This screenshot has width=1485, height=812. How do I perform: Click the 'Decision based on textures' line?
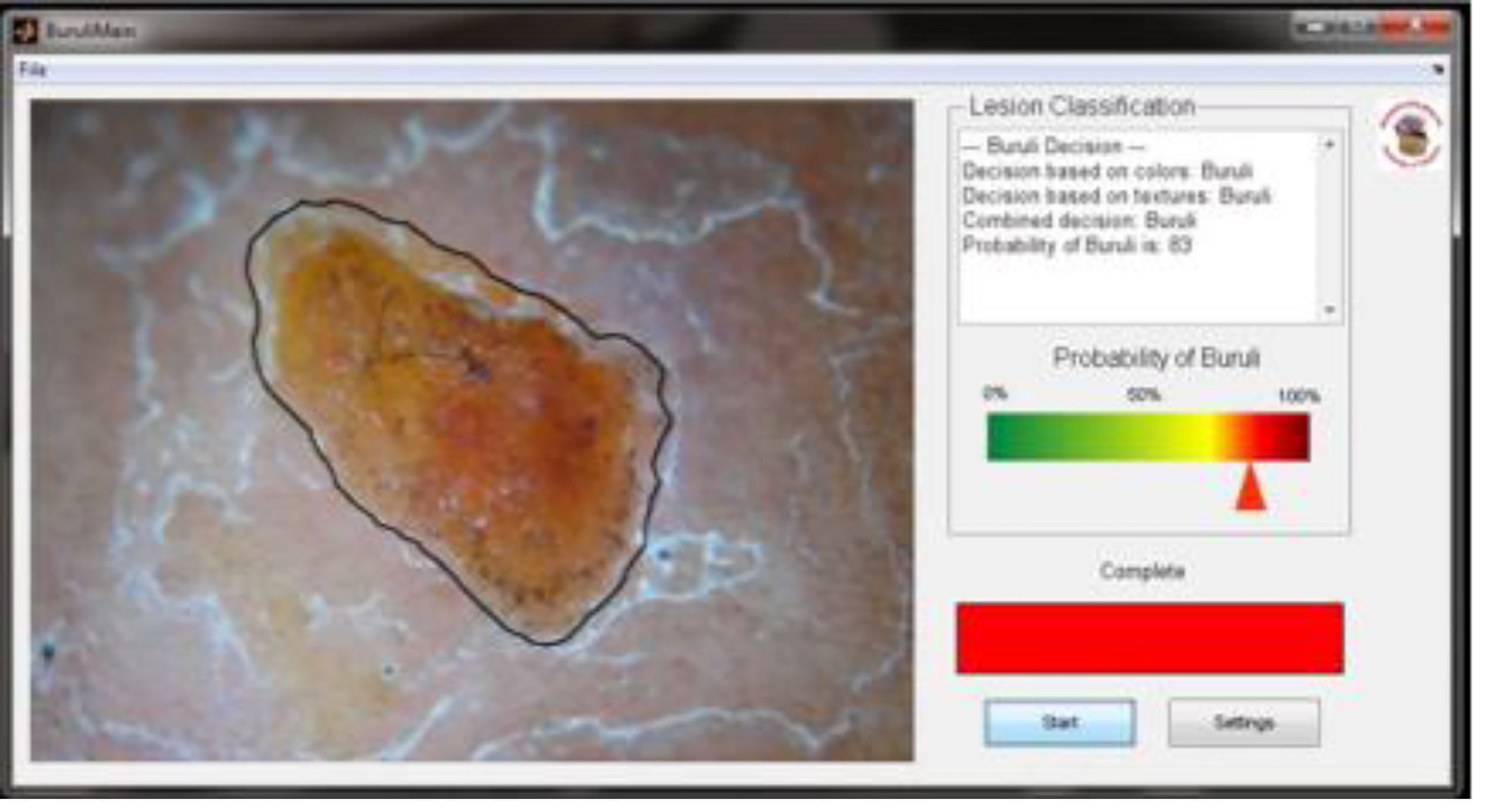(x=1116, y=196)
